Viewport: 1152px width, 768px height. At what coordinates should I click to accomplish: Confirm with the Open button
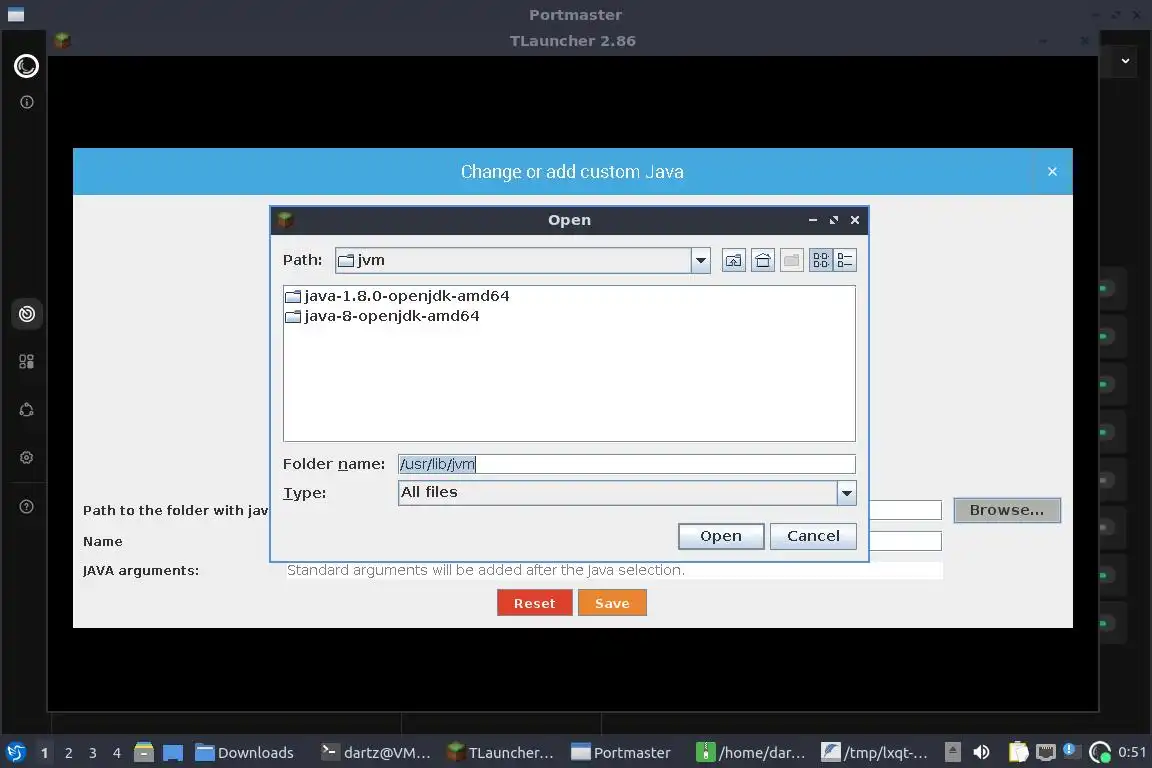(x=721, y=536)
